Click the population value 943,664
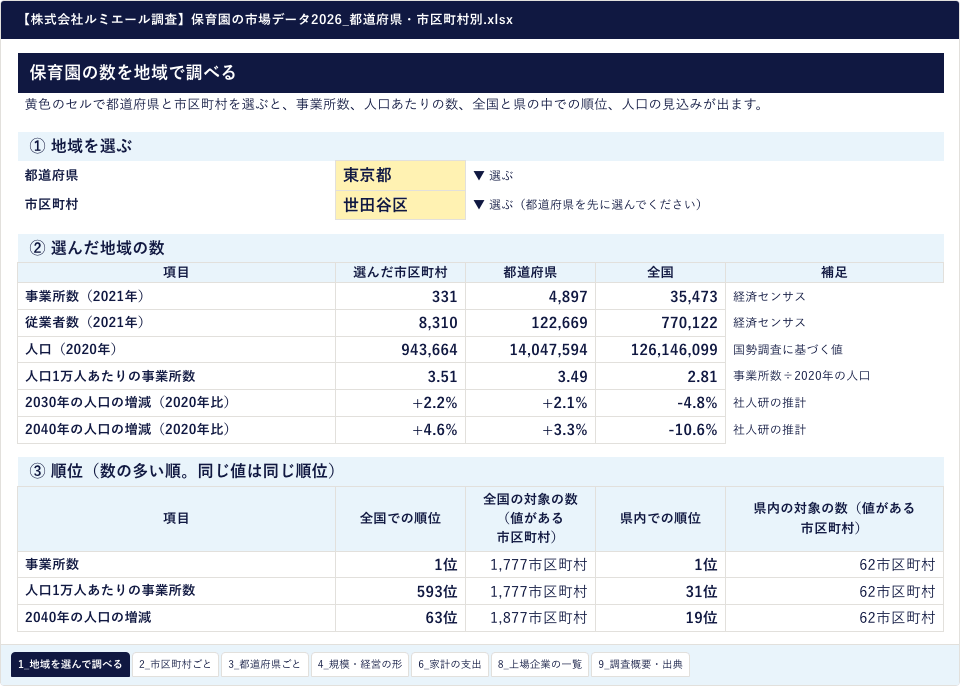This screenshot has height=686, width=960. pos(400,349)
